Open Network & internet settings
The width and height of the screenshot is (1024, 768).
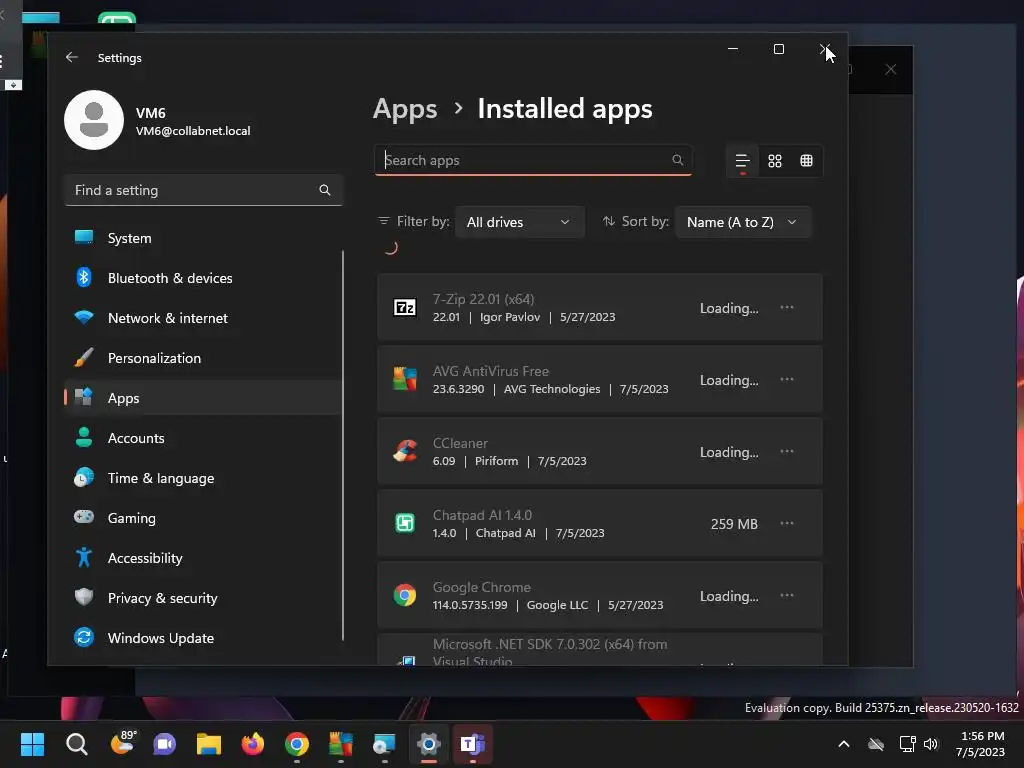coord(203,318)
